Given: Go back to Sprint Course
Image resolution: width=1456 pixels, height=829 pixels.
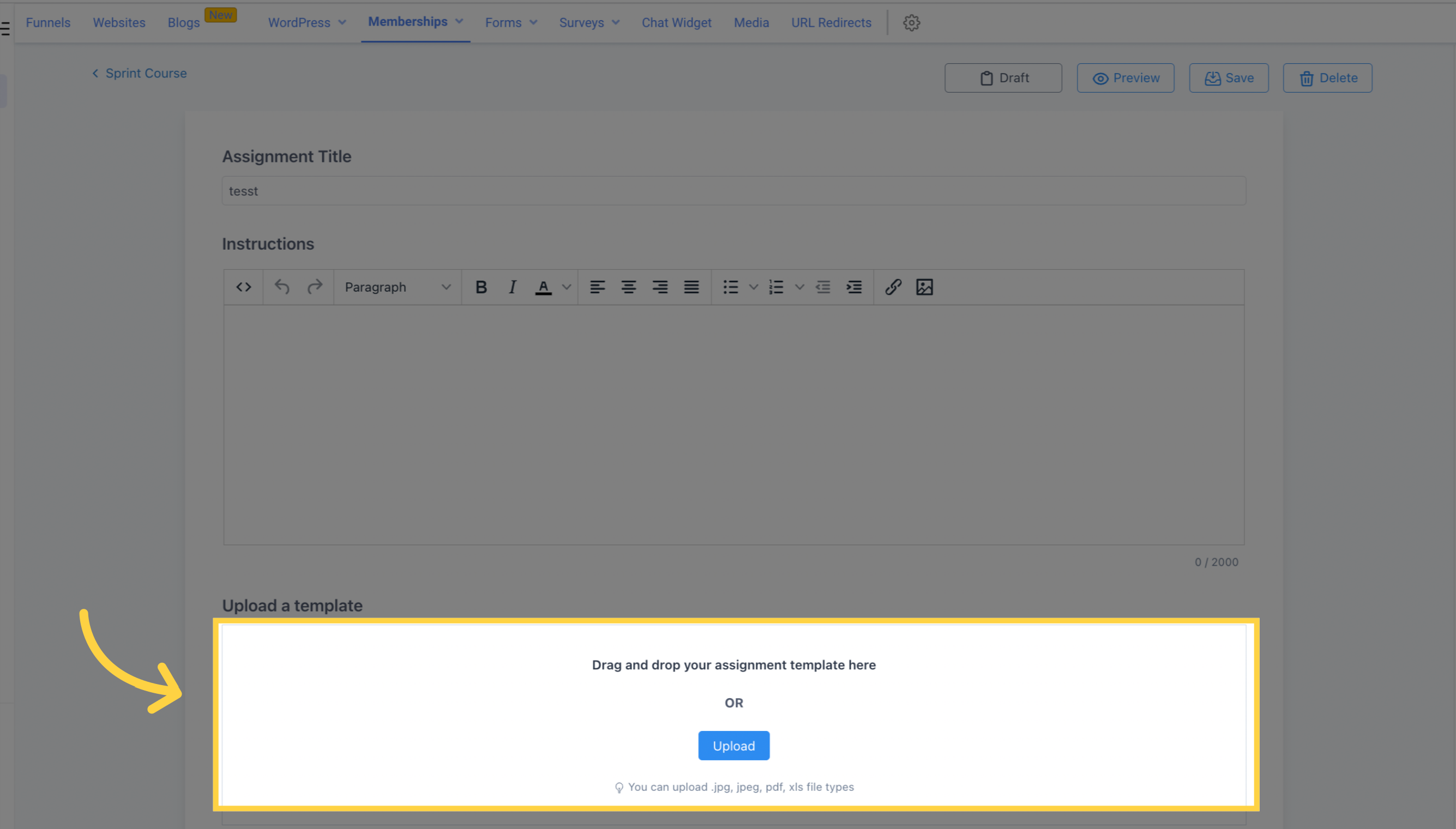Looking at the screenshot, I should [x=140, y=74].
